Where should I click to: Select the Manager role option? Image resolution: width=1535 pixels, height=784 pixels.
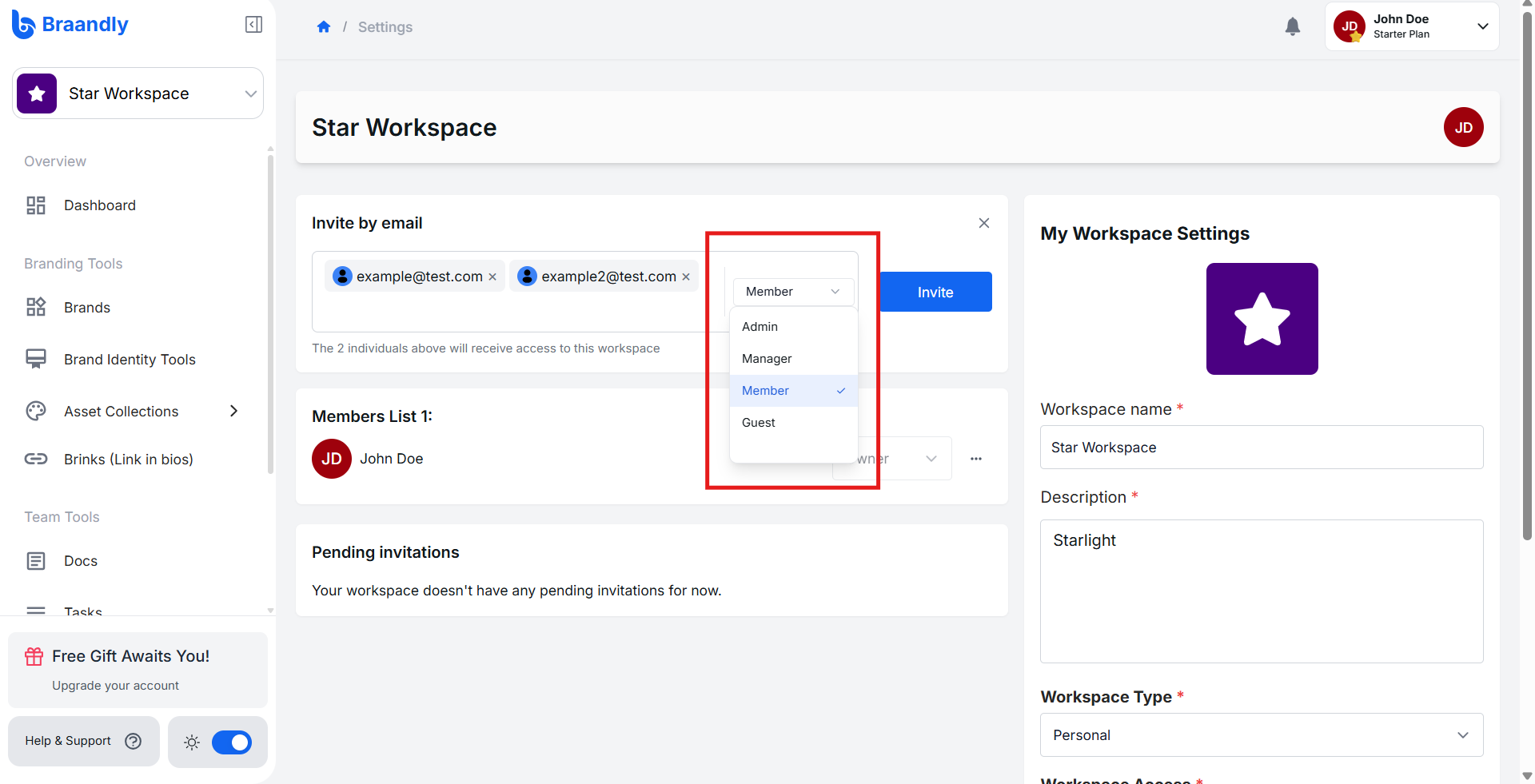point(794,359)
